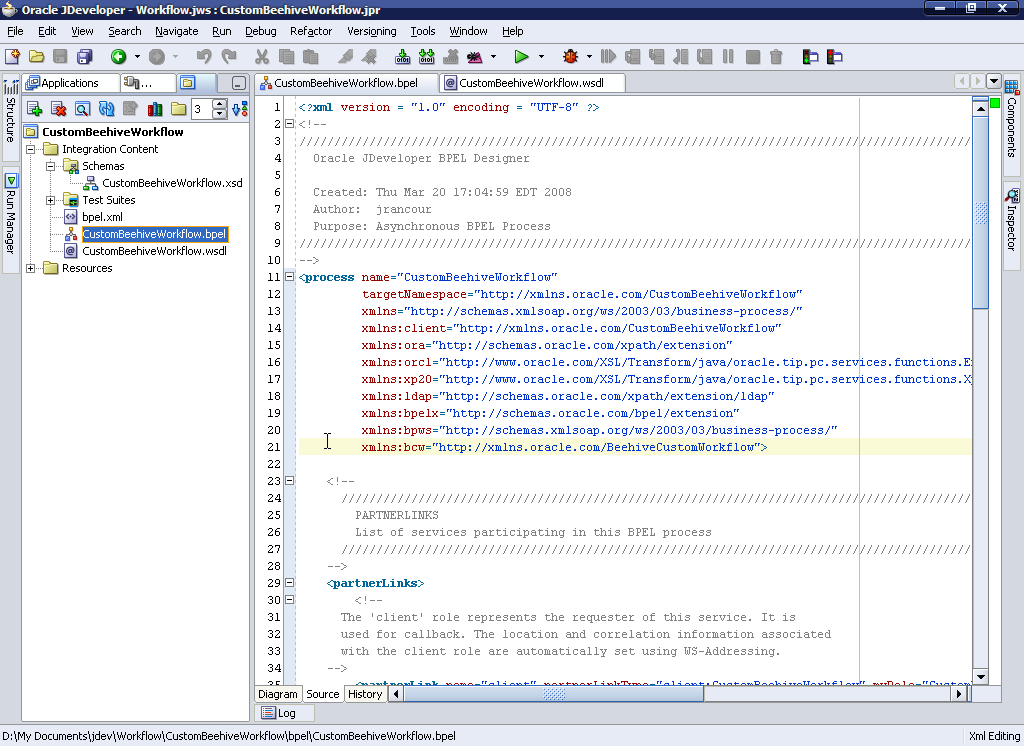Open a file with the Open icon
Viewport: 1024px width, 746px height.
click(x=38, y=57)
